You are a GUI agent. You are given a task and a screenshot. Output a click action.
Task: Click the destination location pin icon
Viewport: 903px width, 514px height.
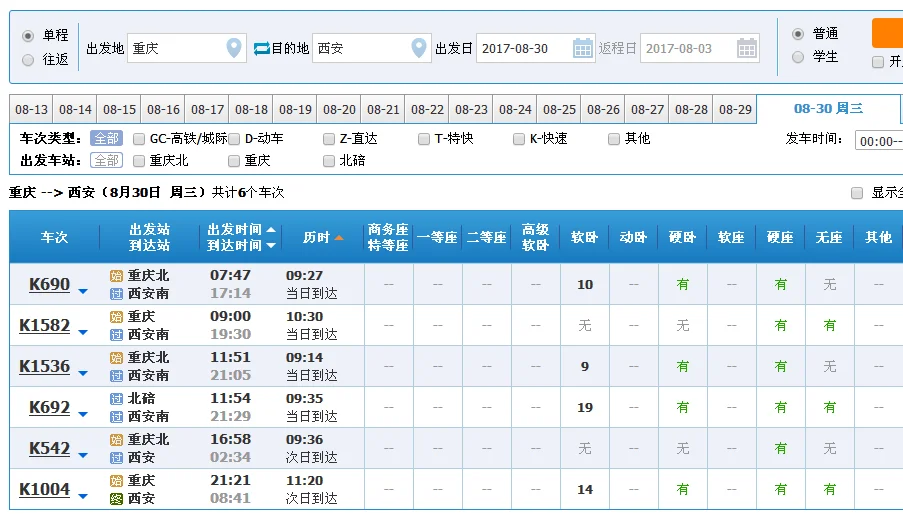(419, 48)
